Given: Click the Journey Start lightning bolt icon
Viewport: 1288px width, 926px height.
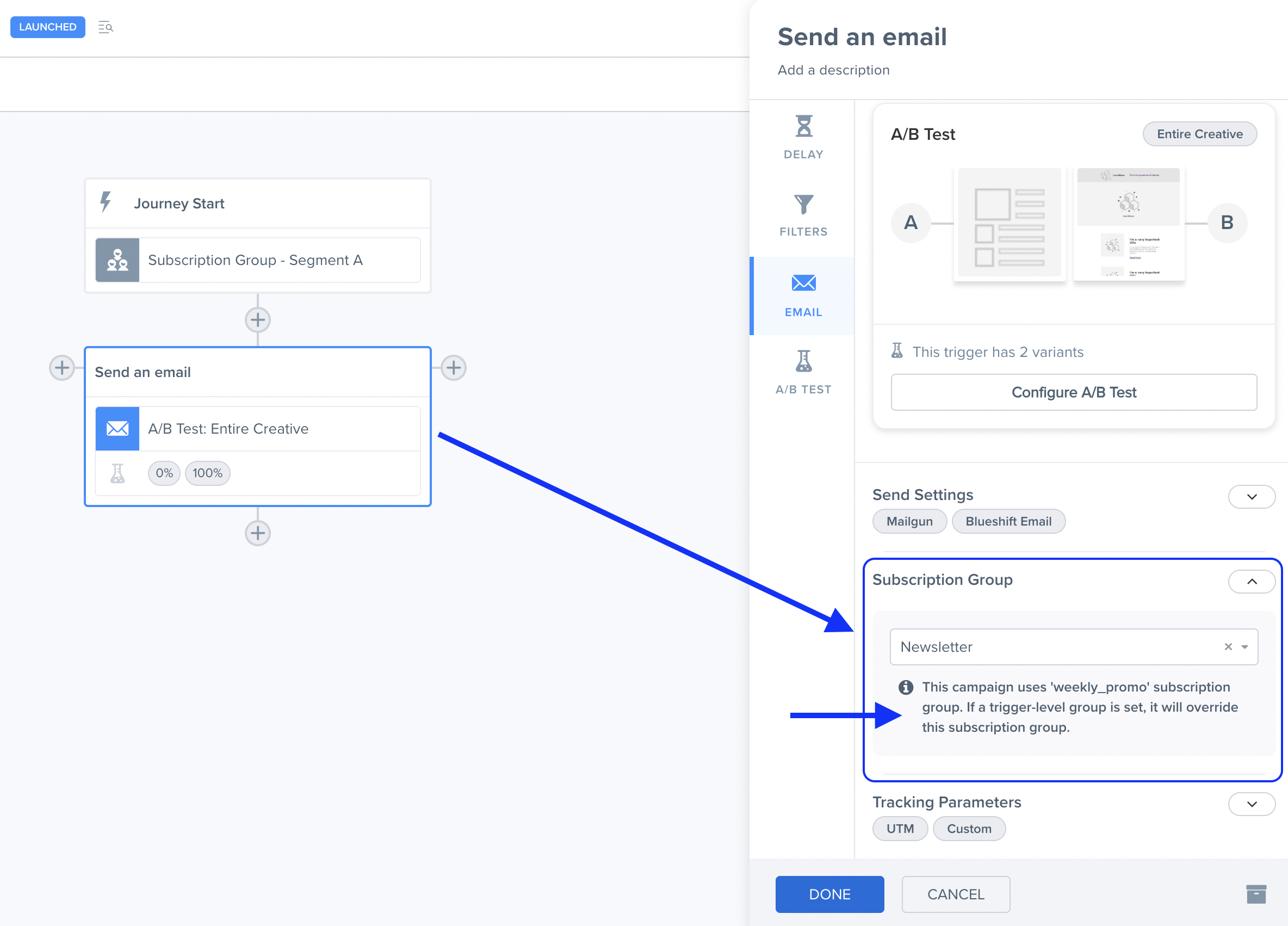Looking at the screenshot, I should pyautogui.click(x=106, y=203).
